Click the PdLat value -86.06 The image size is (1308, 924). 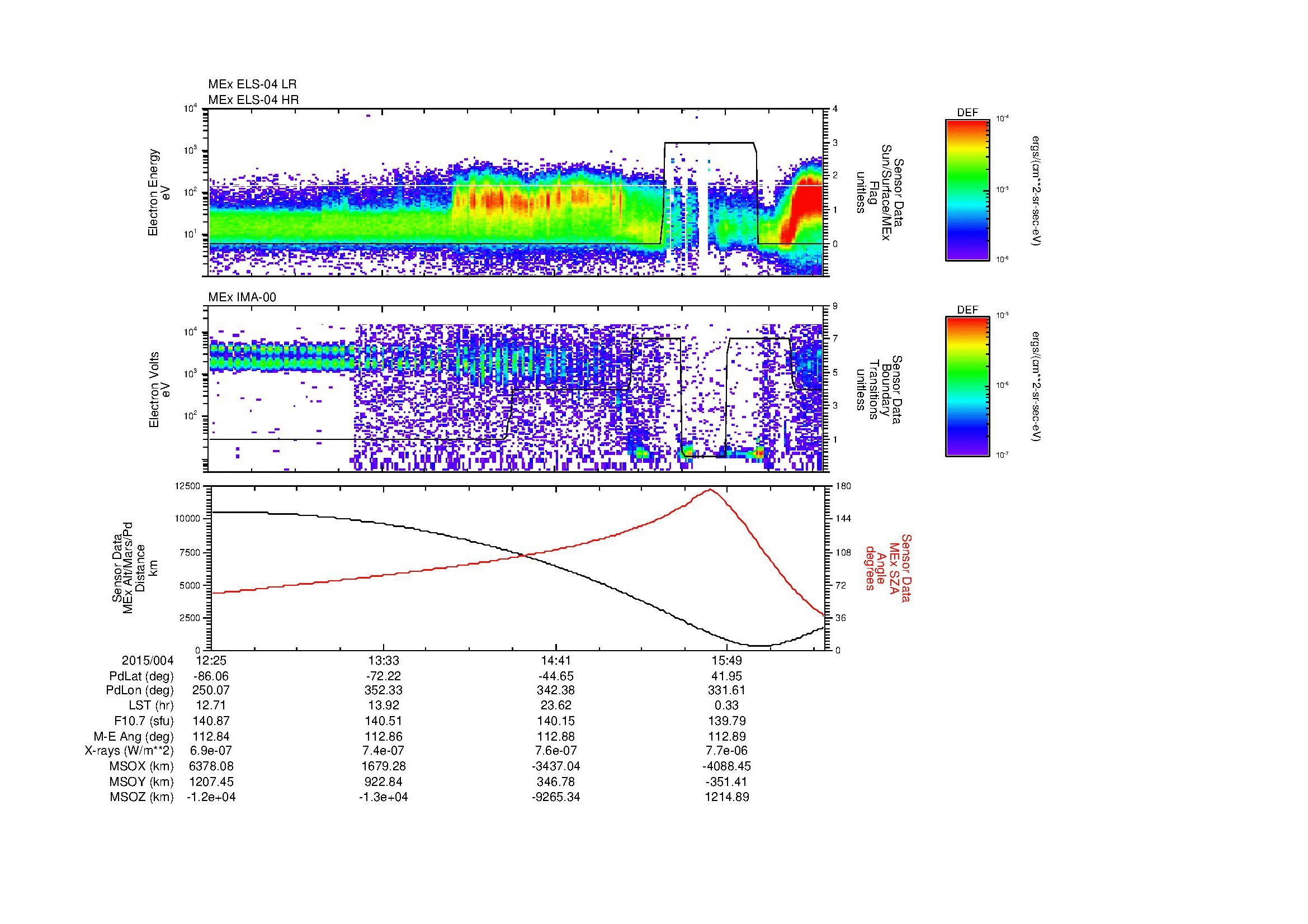[x=211, y=676]
